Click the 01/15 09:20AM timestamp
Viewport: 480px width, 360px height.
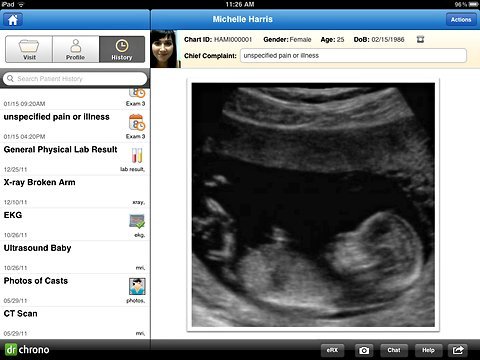click(24, 104)
